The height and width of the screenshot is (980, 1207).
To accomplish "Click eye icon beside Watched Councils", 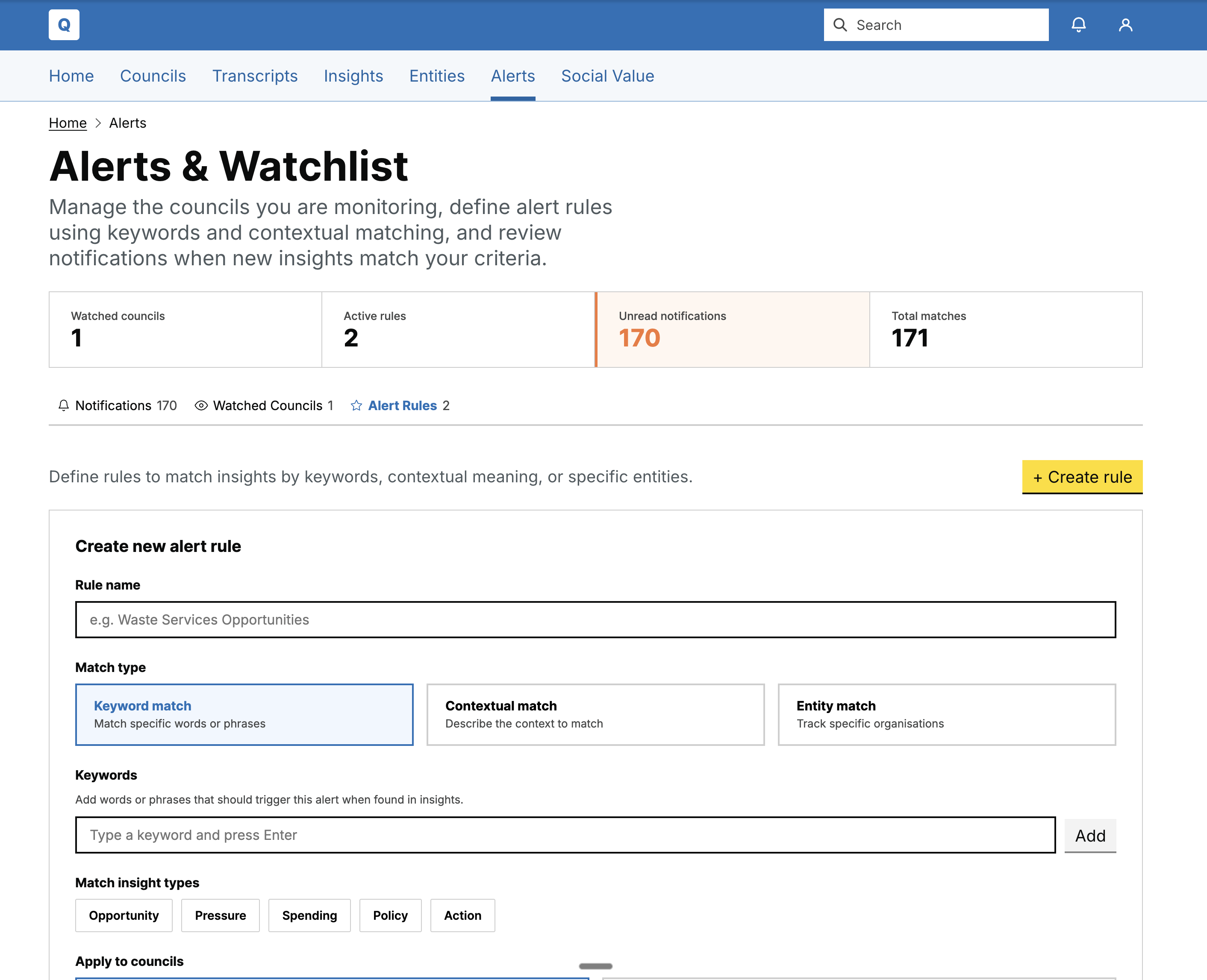I will pyautogui.click(x=200, y=405).
